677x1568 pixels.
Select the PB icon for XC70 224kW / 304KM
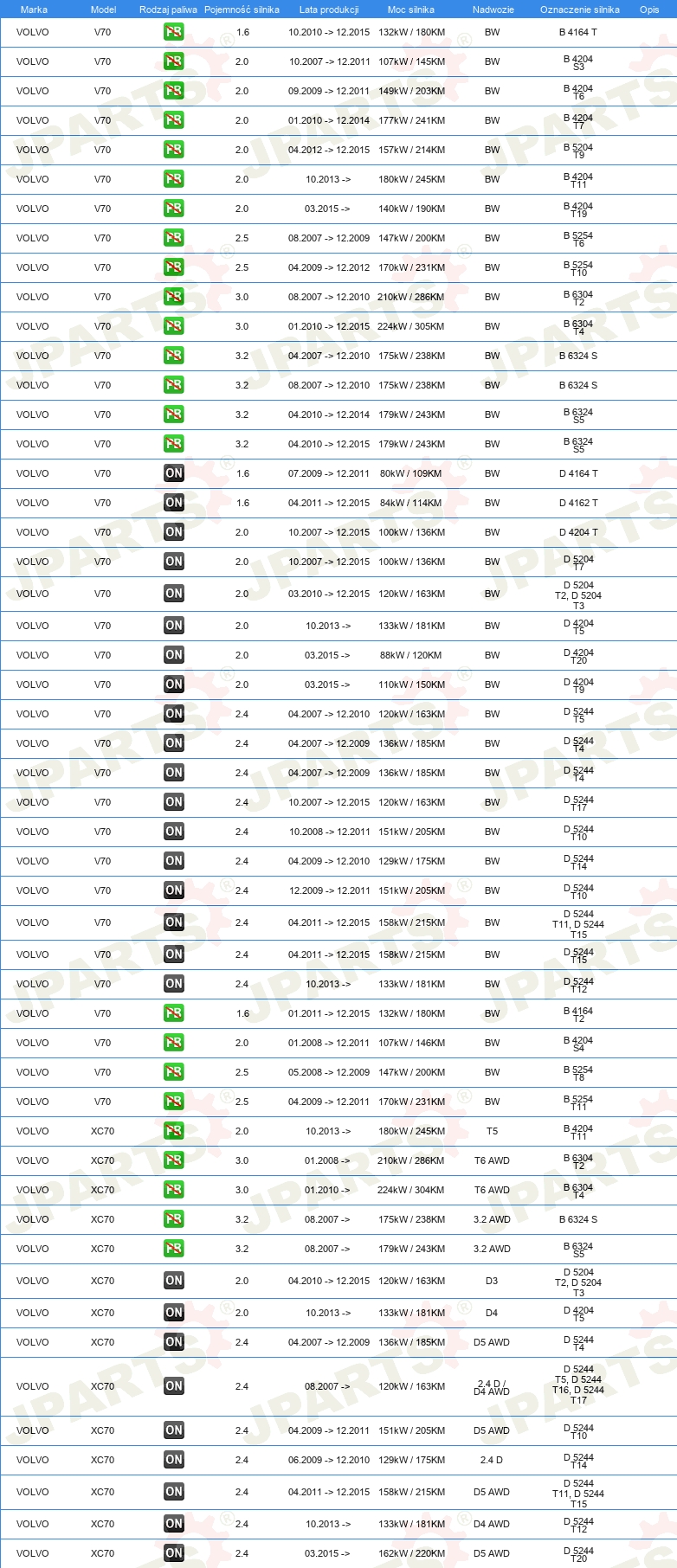click(173, 1190)
